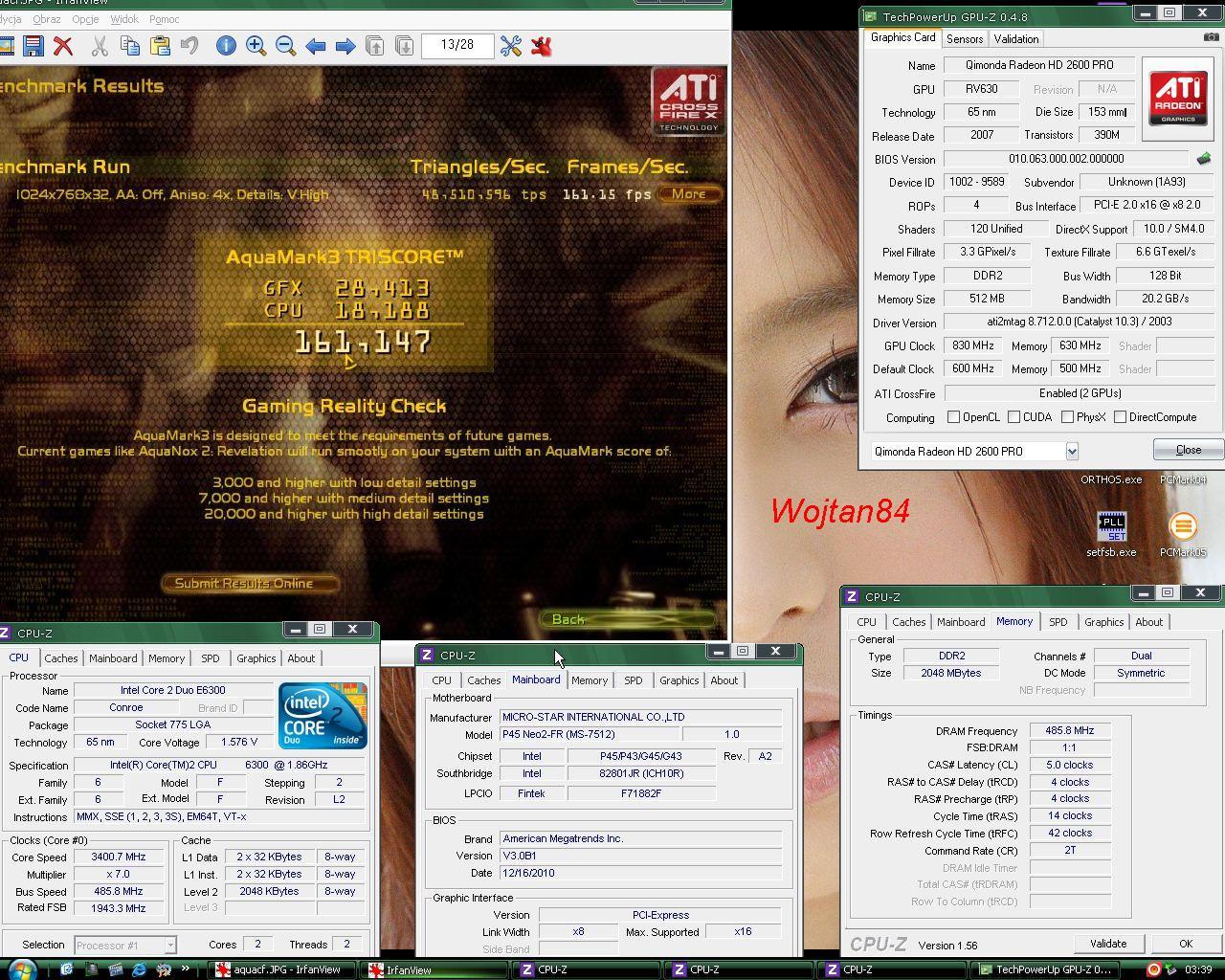Viewport: 1225px width, 980px height.
Task: Enable PhysX checkbox in GPU-Z
Action: pyautogui.click(x=1067, y=417)
